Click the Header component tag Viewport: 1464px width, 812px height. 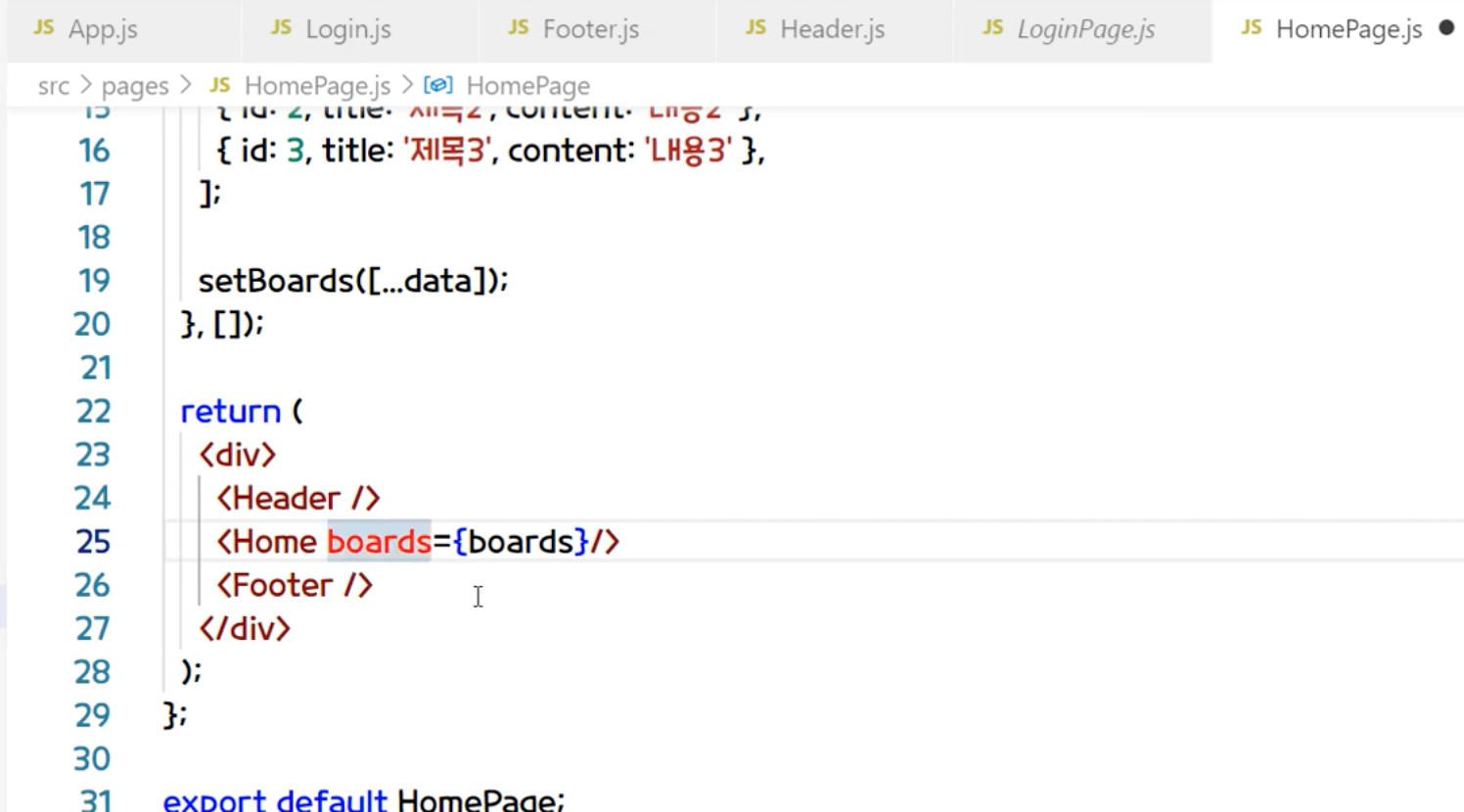click(x=298, y=498)
